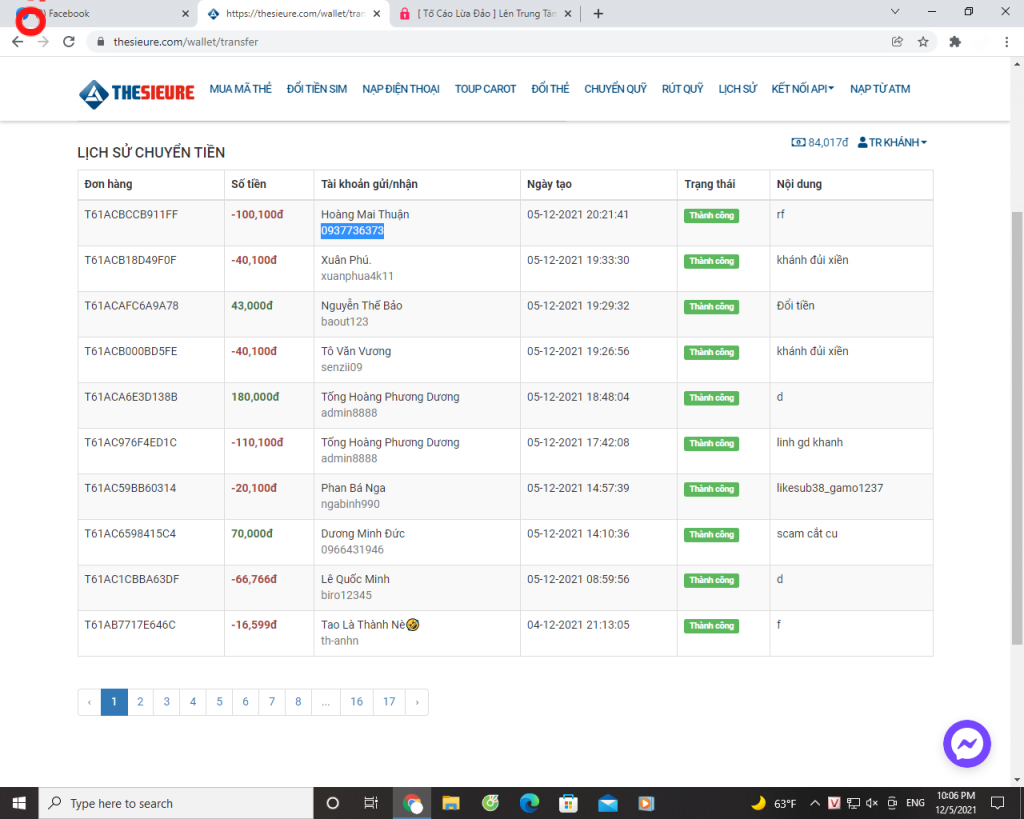Open NẠP TỪ ATM menu
This screenshot has width=1024, height=819.
(x=880, y=89)
